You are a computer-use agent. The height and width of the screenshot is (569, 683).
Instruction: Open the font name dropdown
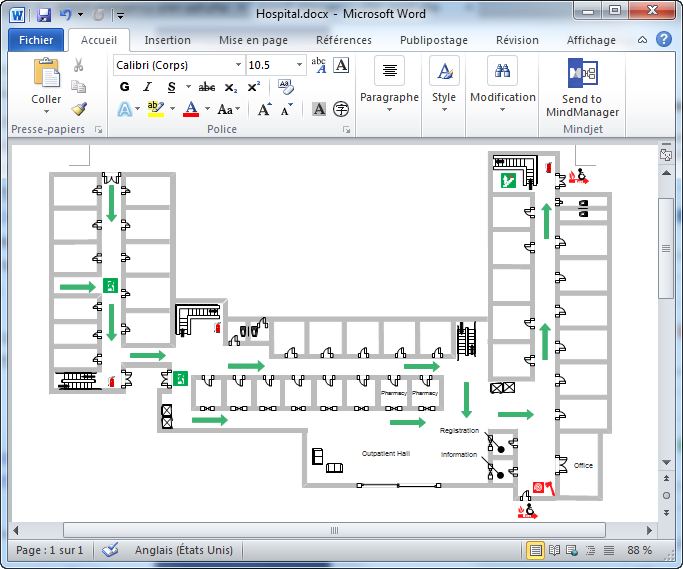pos(238,65)
